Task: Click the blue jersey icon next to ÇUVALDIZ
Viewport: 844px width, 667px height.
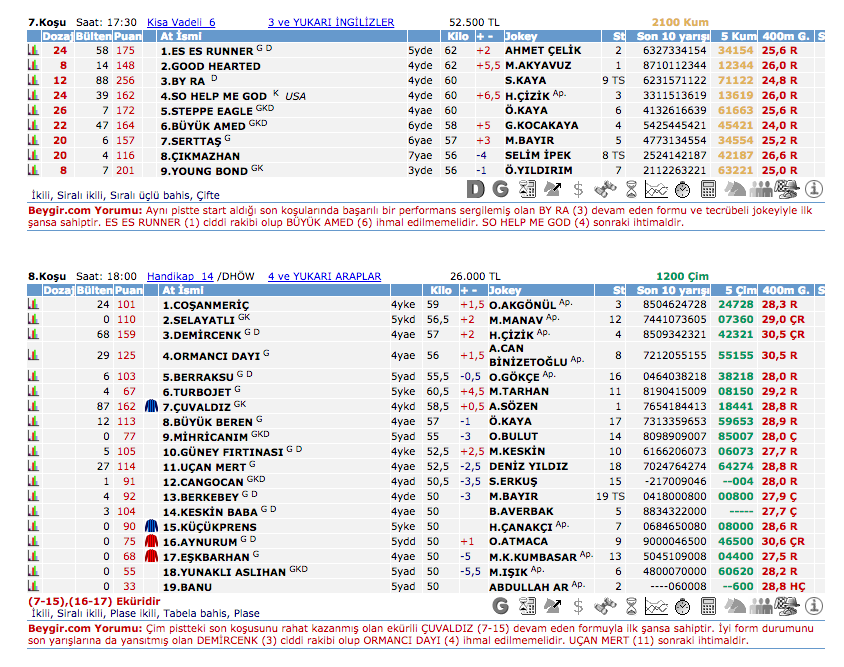Action: [x=152, y=407]
